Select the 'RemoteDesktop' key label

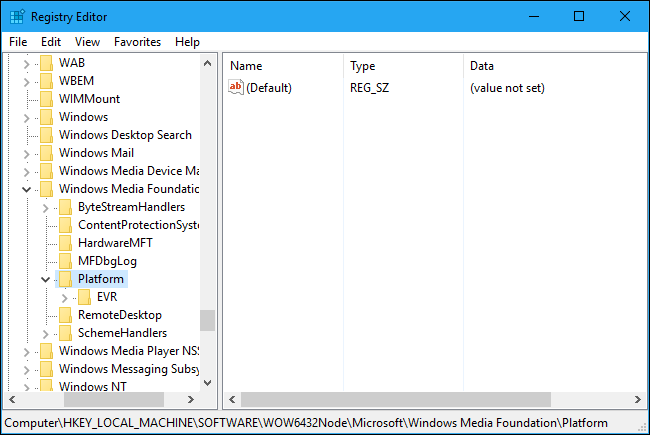(120, 315)
